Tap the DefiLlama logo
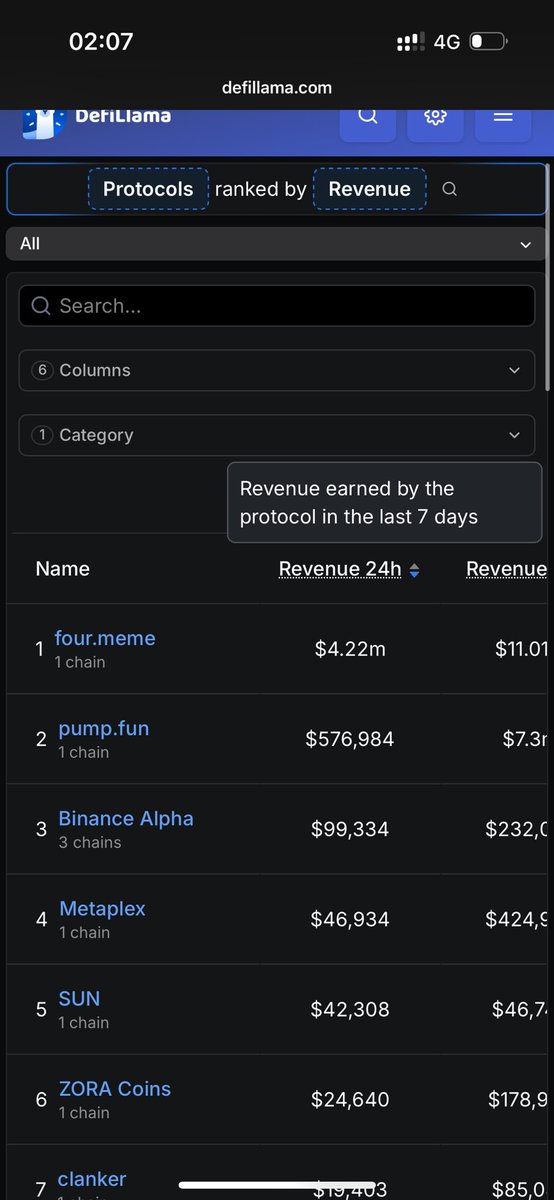This screenshot has height=1200, width=554. click(x=97, y=118)
